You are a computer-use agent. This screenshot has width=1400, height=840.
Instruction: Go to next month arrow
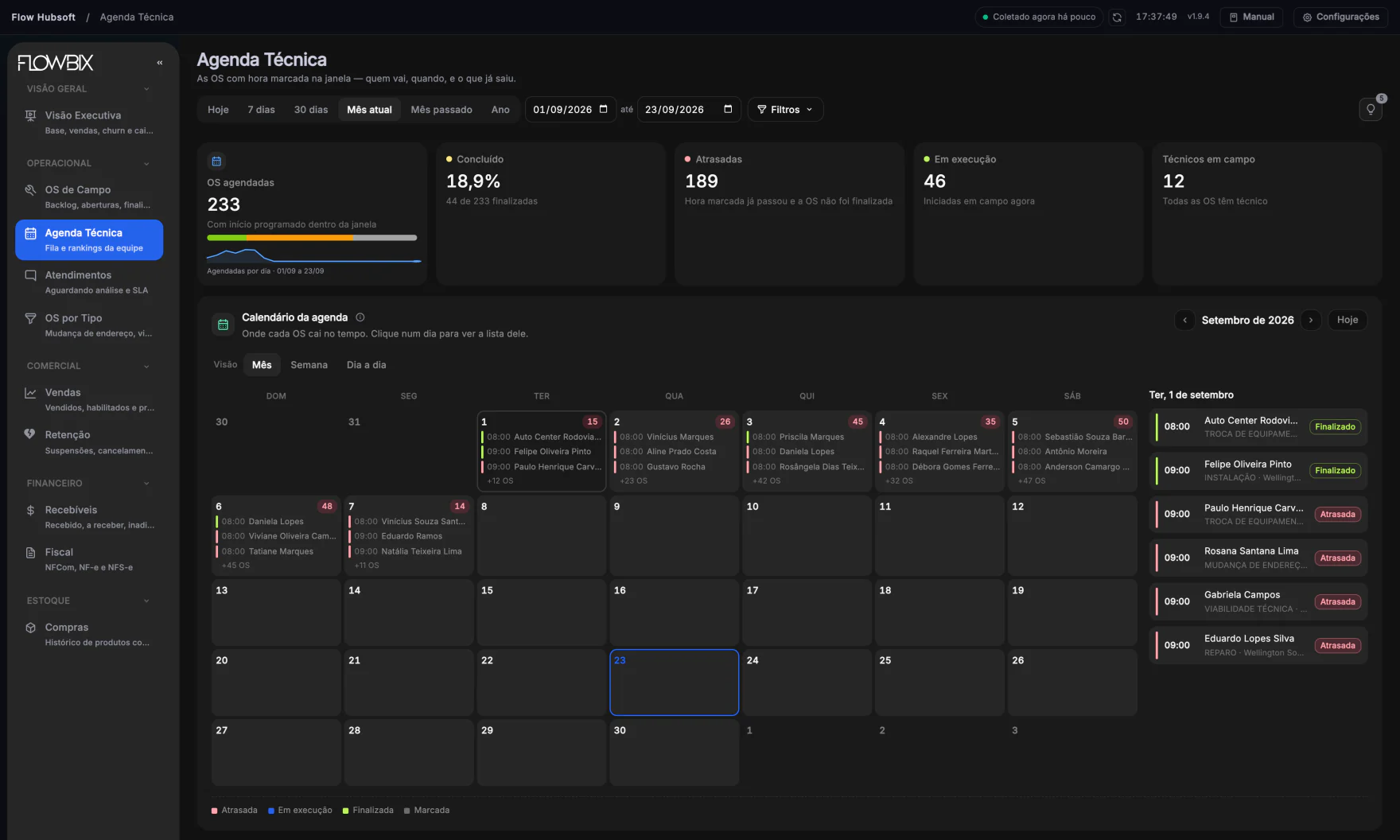[1311, 320]
